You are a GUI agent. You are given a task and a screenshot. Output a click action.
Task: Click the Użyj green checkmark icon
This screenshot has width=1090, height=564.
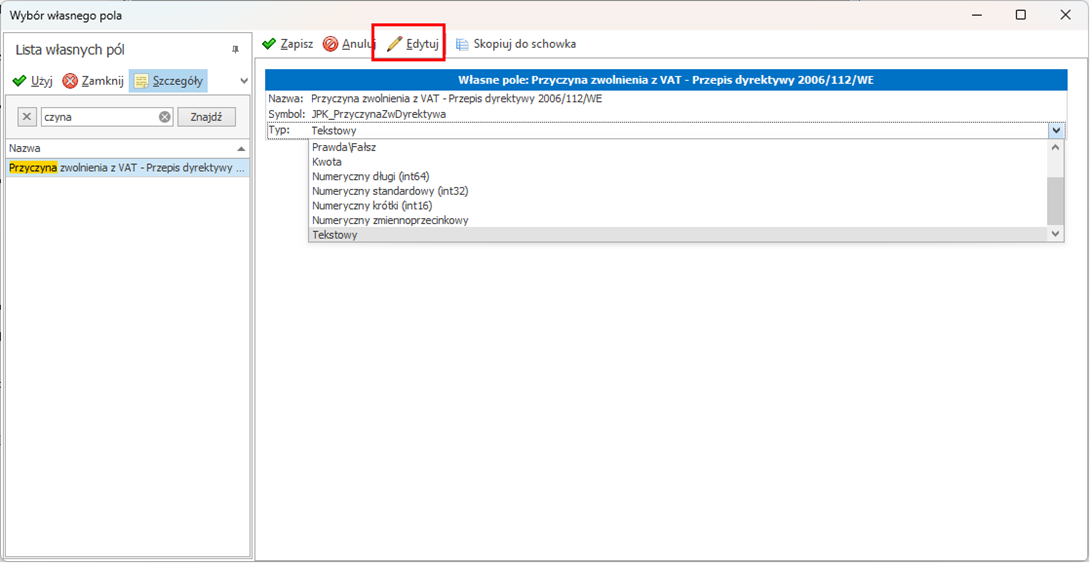pos(19,81)
